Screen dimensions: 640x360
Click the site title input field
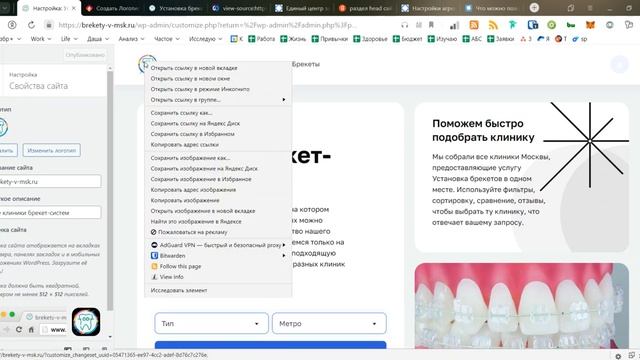pyautogui.click(x=50, y=182)
